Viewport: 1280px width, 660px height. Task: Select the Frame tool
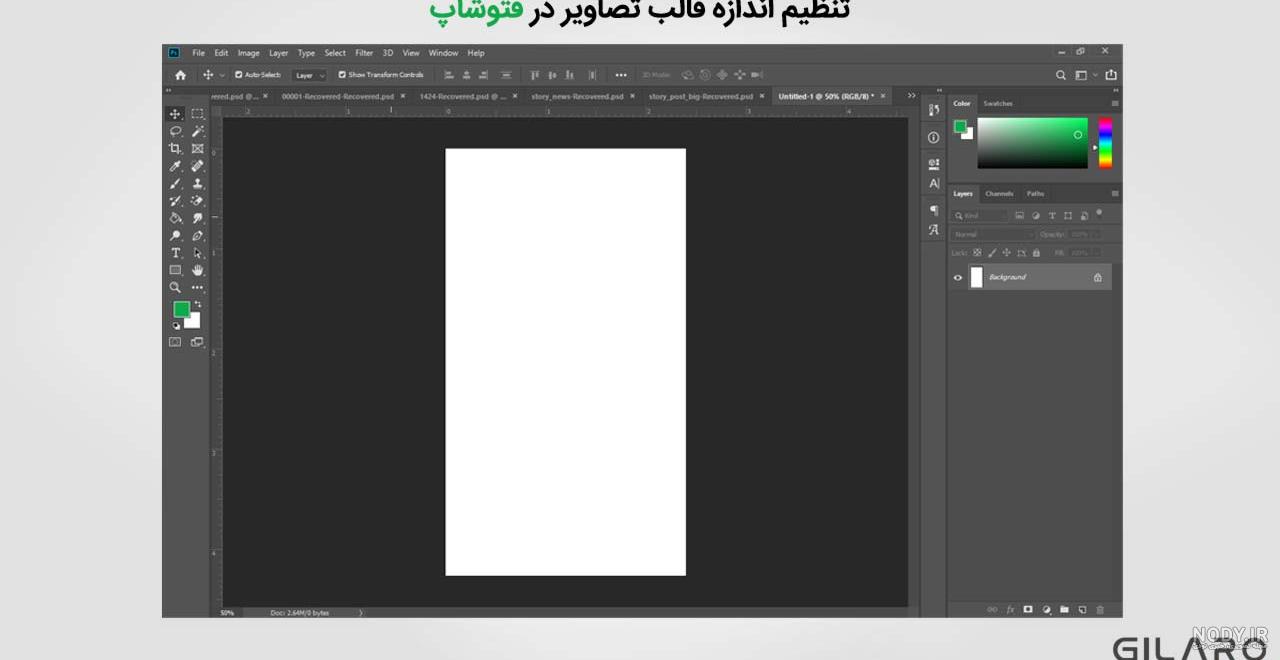(197, 148)
